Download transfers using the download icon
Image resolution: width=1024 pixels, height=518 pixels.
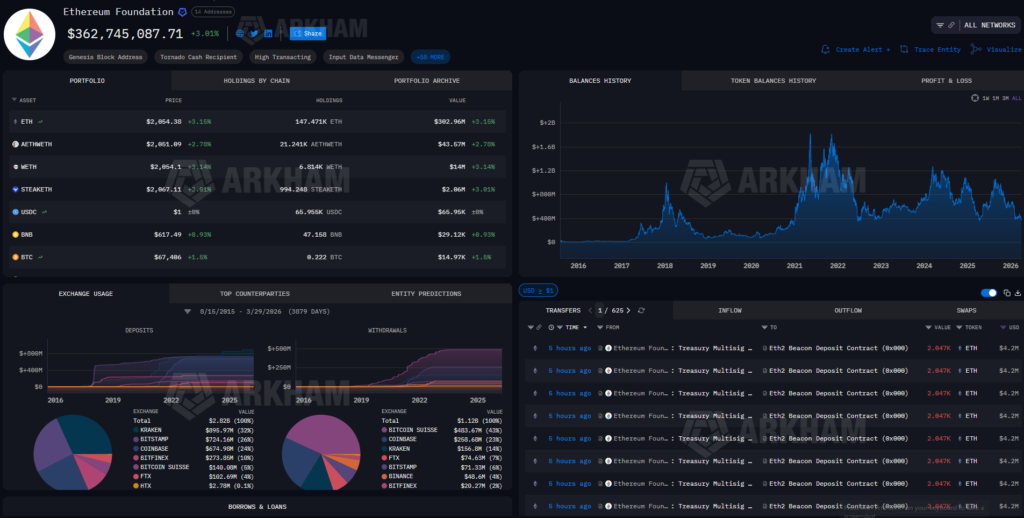[1017, 293]
